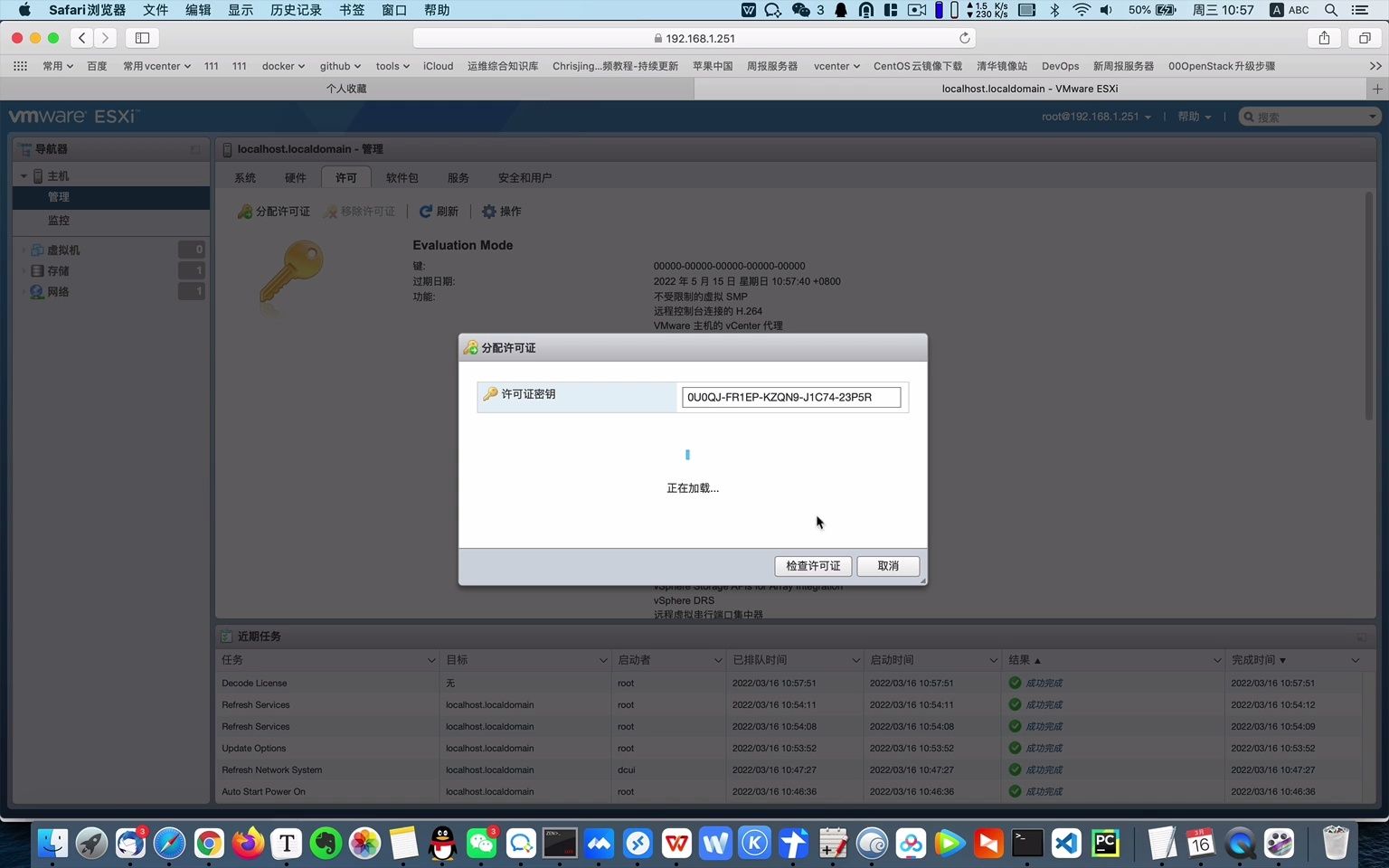Go forward in Safari

tap(106, 38)
